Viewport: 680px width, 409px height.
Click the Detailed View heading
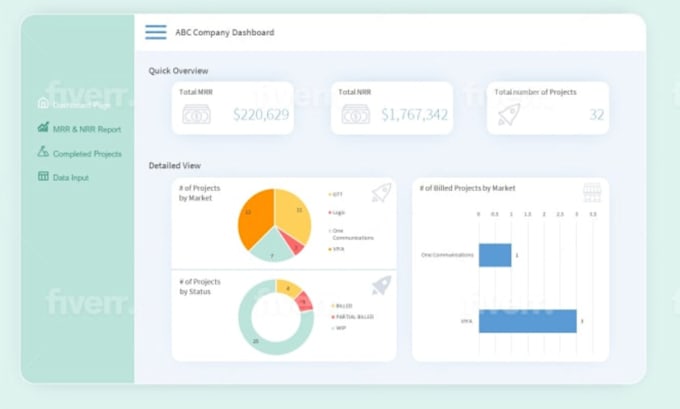pyautogui.click(x=174, y=165)
